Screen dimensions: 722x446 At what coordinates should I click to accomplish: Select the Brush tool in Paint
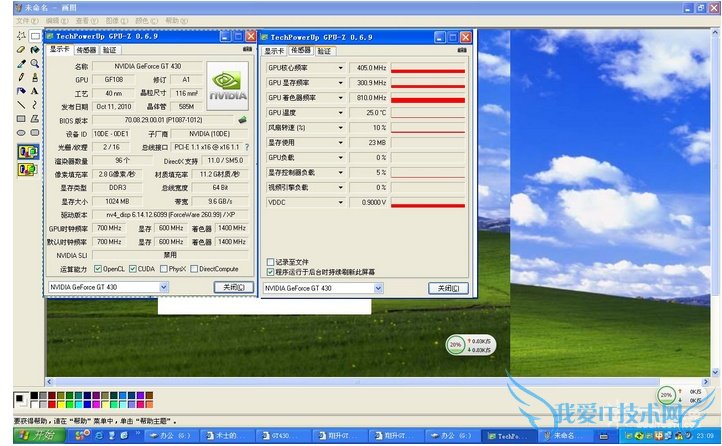pos(35,77)
